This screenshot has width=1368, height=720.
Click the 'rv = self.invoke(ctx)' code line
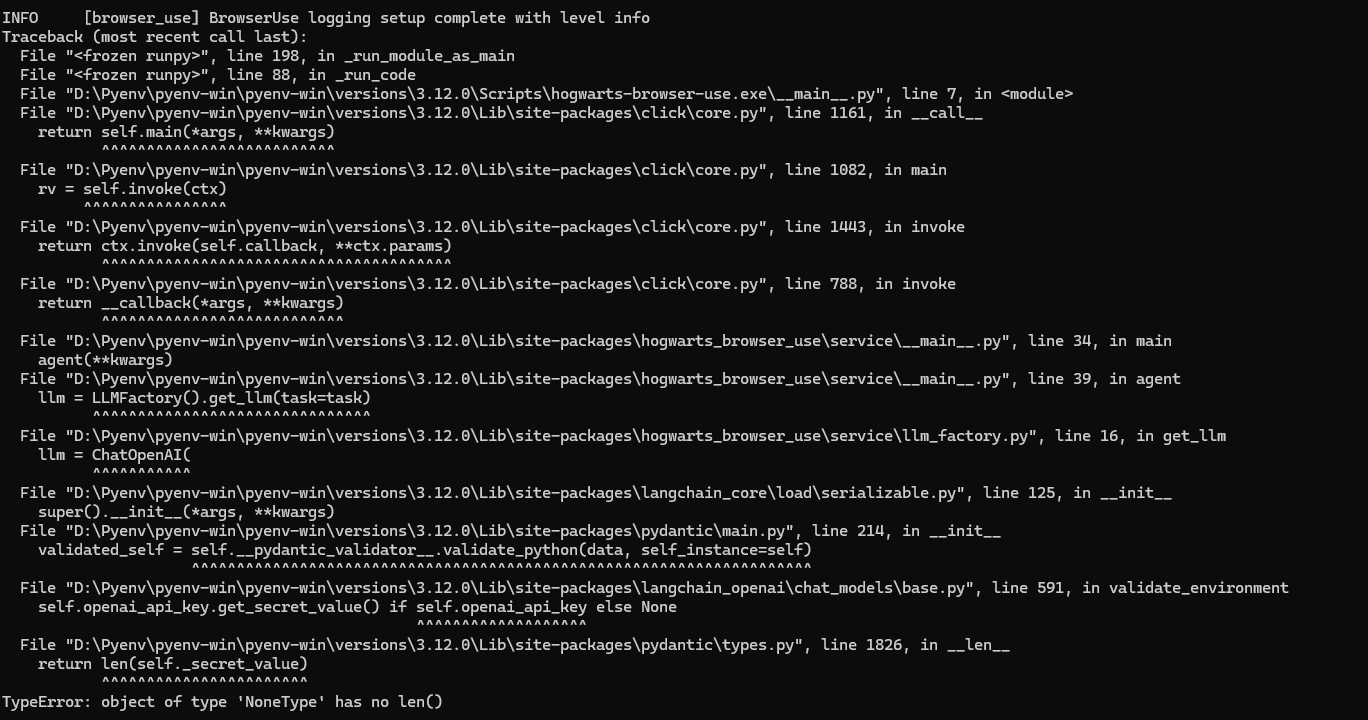tap(132, 189)
